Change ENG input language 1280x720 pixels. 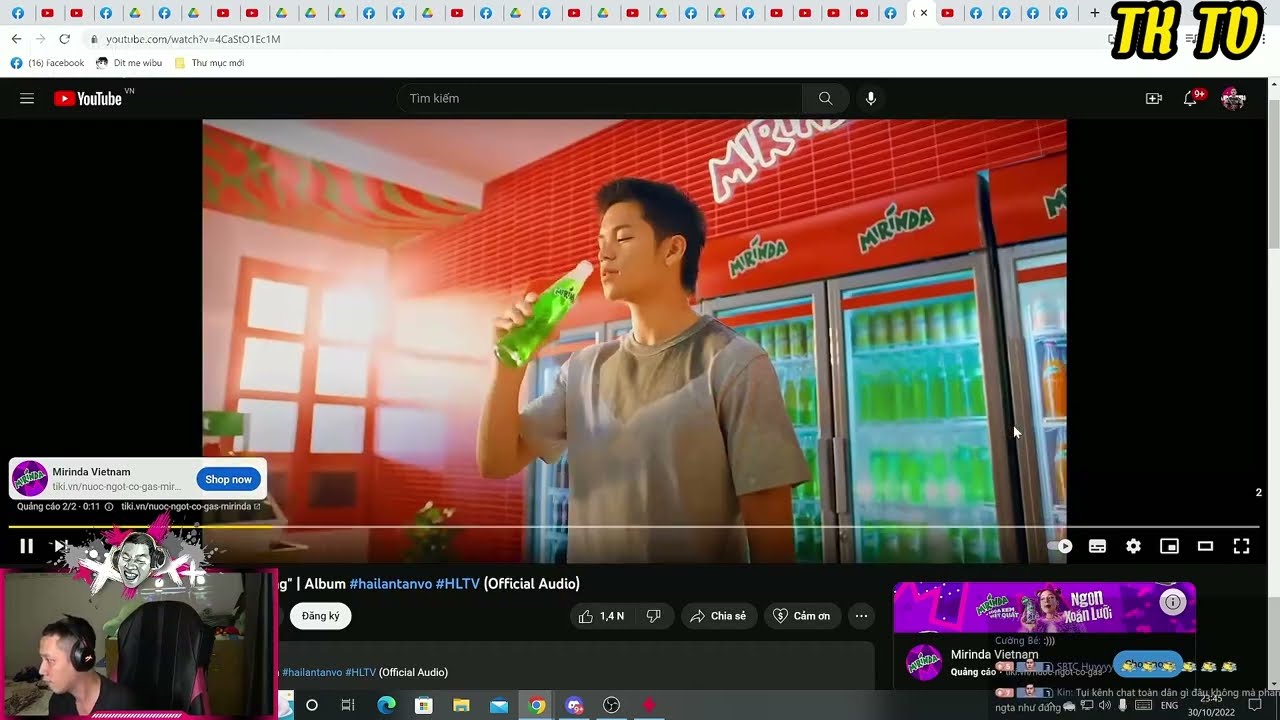(1169, 705)
